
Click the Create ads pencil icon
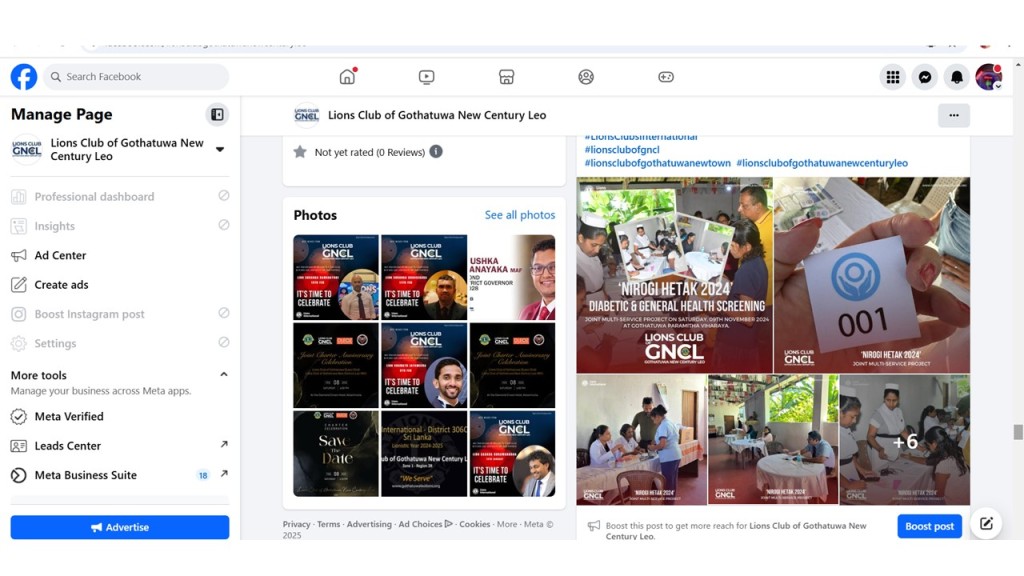click(19, 285)
